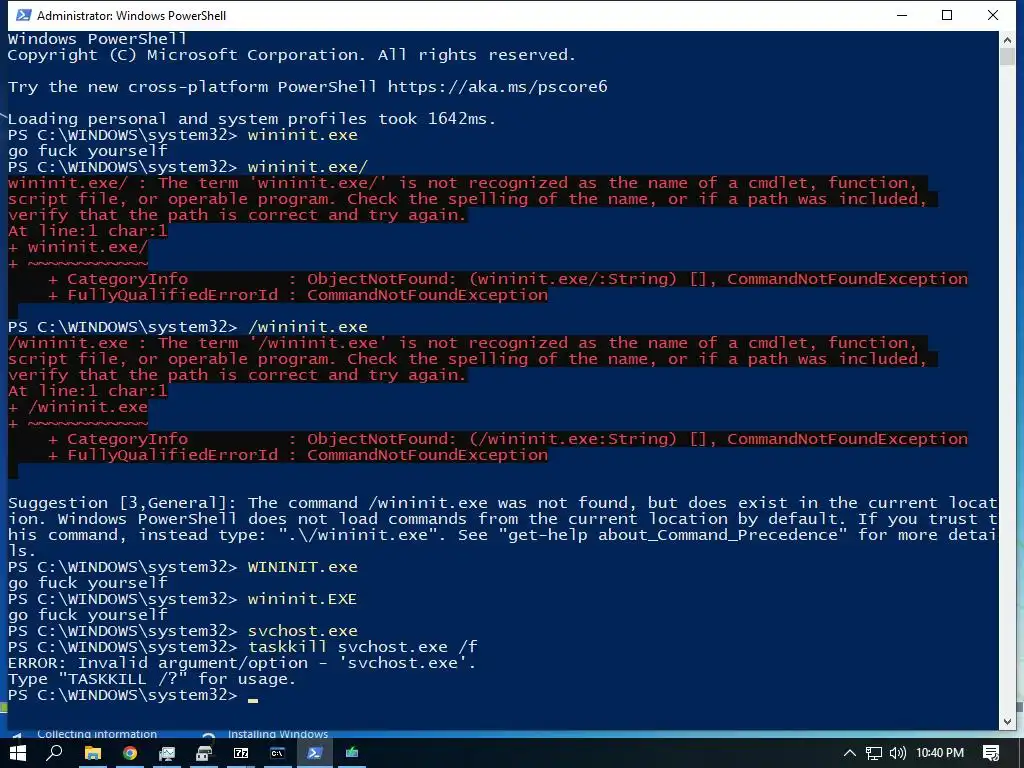
Task: Click the PowerShell icon in the title bar
Action: 23,15
